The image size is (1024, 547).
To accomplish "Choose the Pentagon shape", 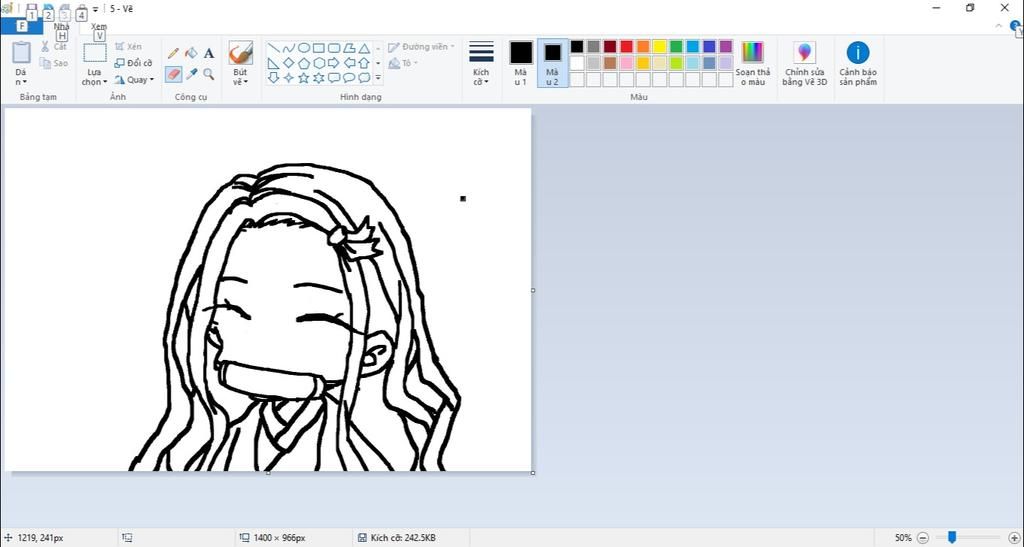I will (x=304, y=63).
